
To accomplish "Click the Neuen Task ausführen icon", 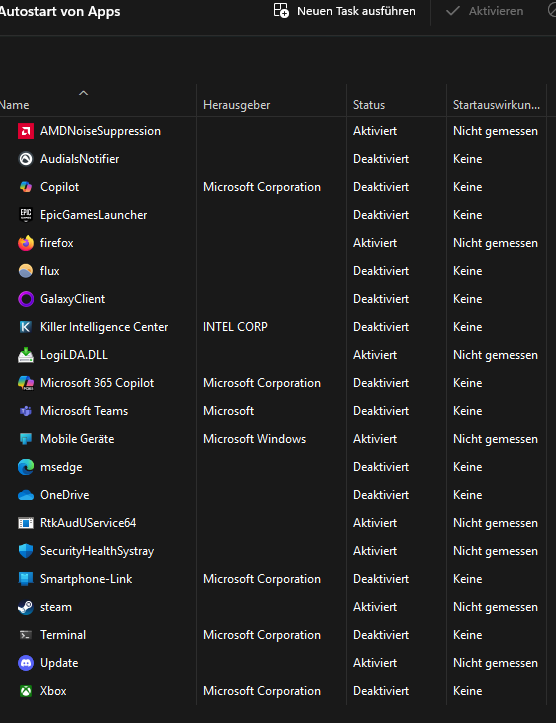I will tap(281, 11).
